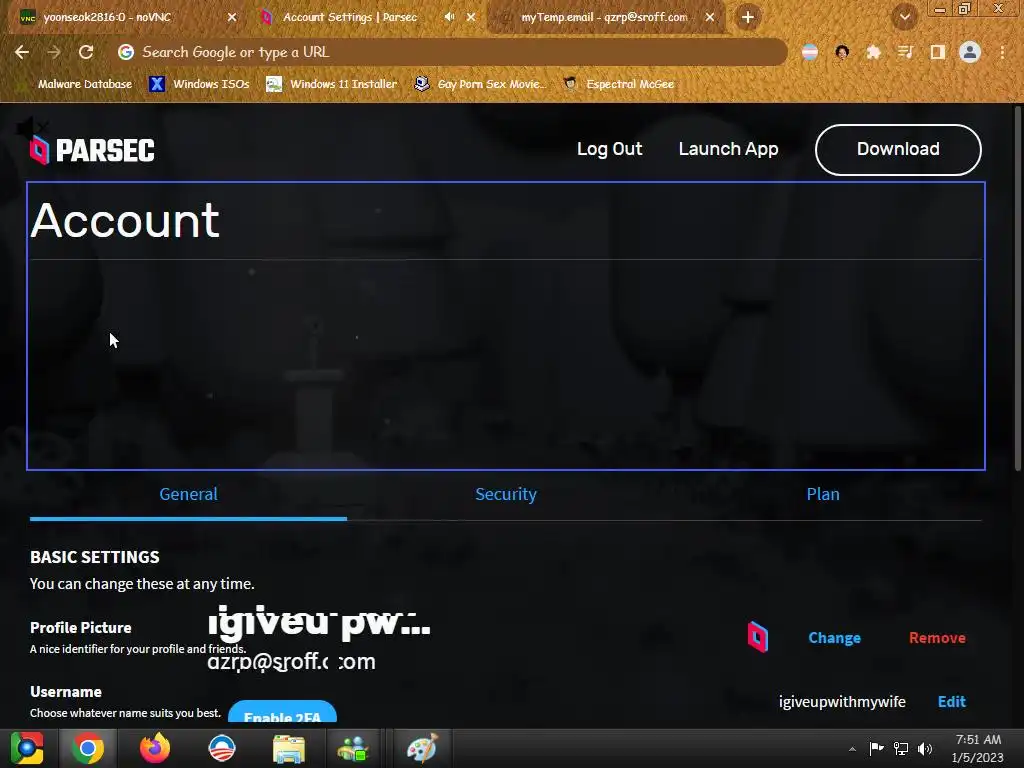The height and width of the screenshot is (768, 1024).
Task: Reload the current page
Action: coord(86,52)
